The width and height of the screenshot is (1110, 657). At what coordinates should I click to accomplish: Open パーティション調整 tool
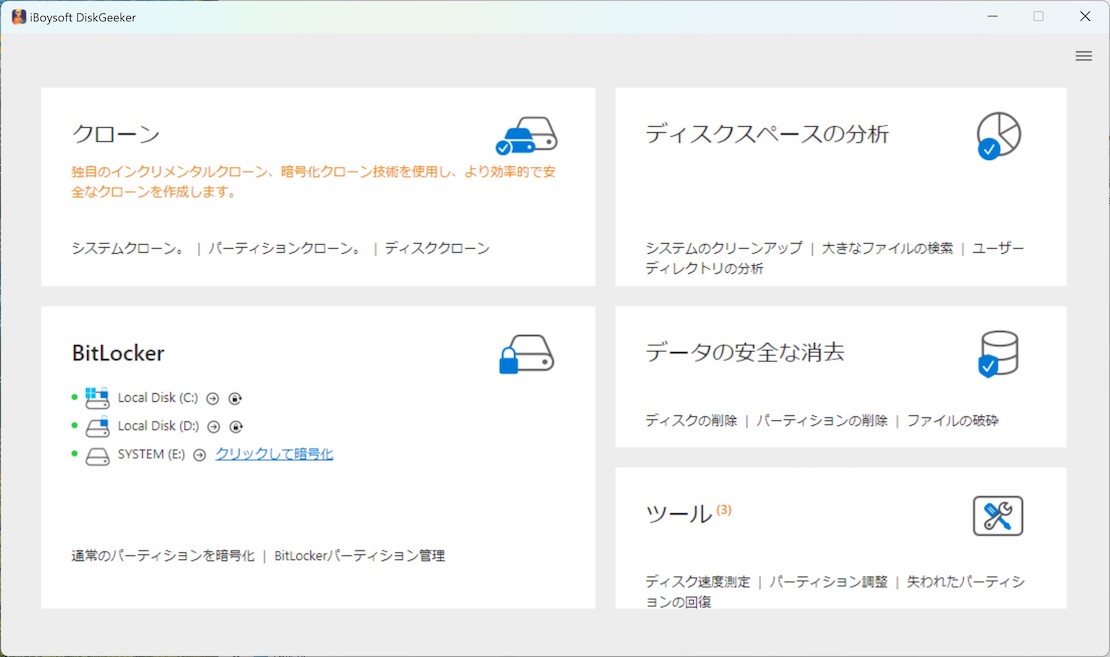coord(828,582)
